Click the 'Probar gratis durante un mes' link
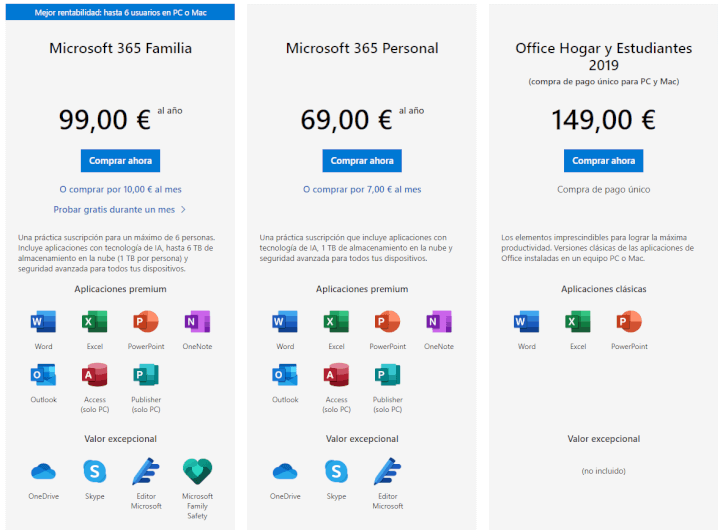 (x=114, y=209)
